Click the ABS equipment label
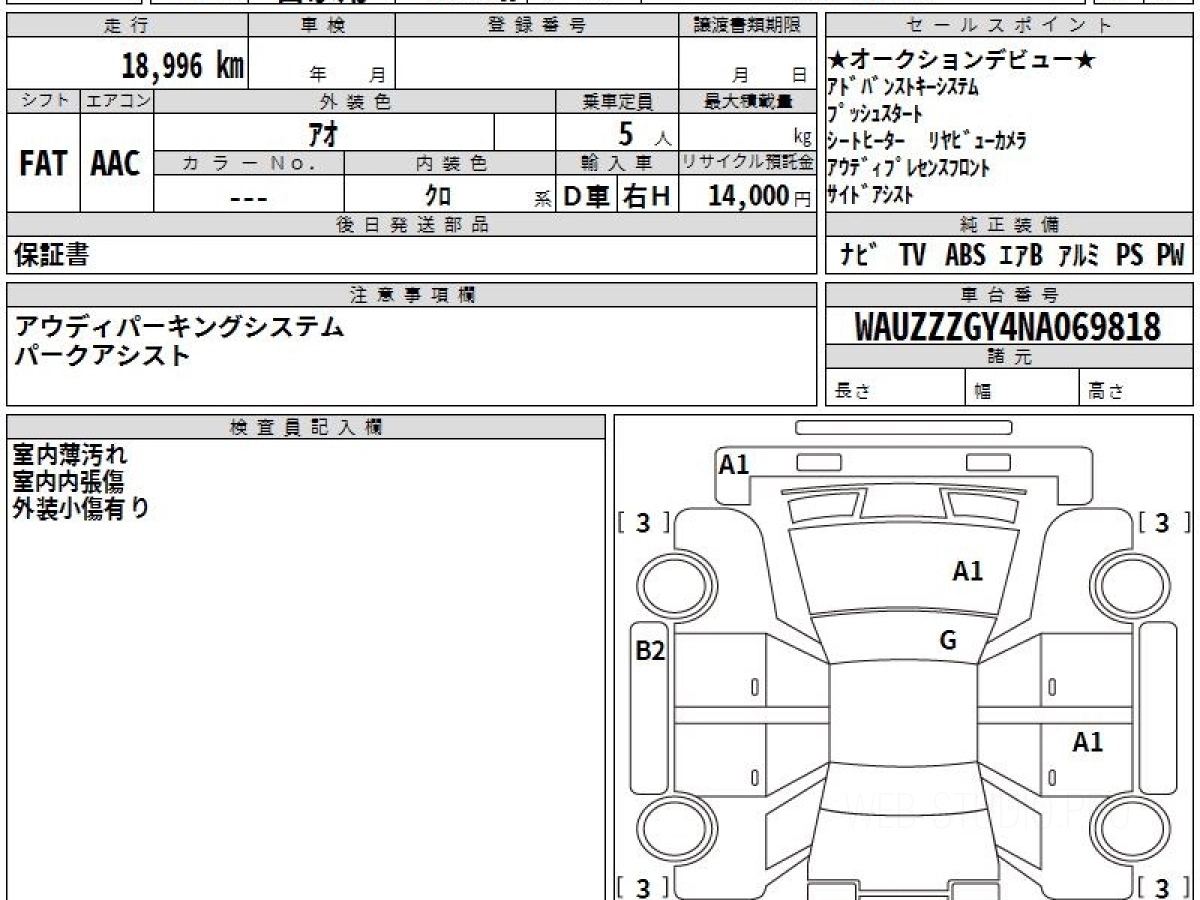Screen dimensions: 1200x900 pos(965,256)
